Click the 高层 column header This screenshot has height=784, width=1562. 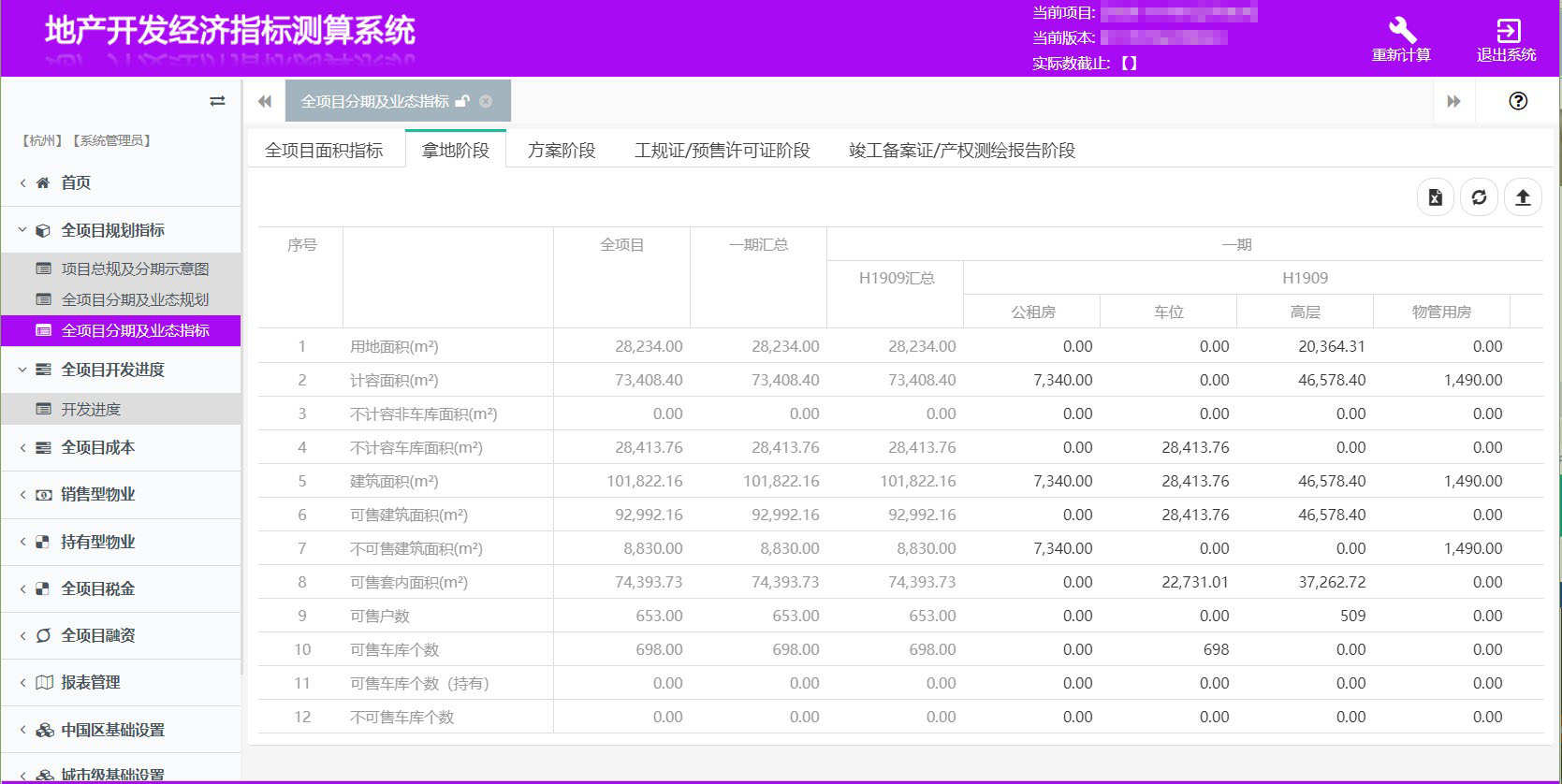click(x=1305, y=312)
